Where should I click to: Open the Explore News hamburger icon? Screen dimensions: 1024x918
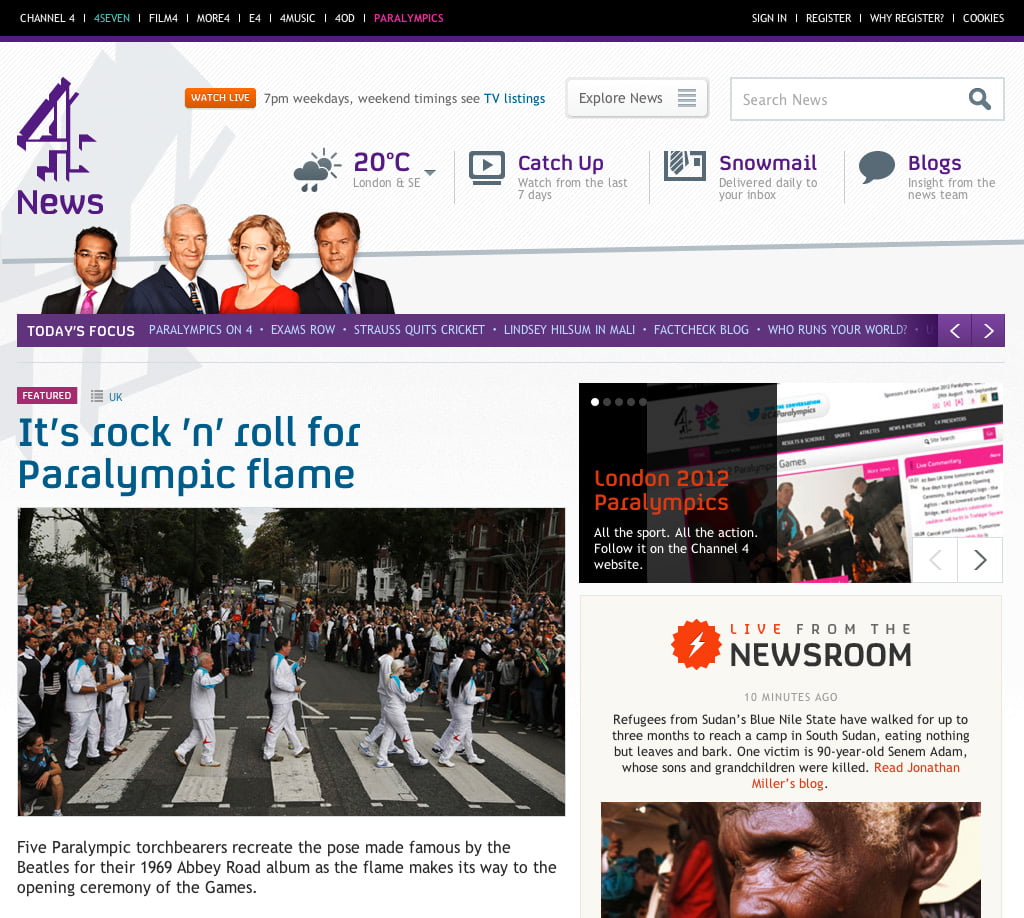(687, 98)
